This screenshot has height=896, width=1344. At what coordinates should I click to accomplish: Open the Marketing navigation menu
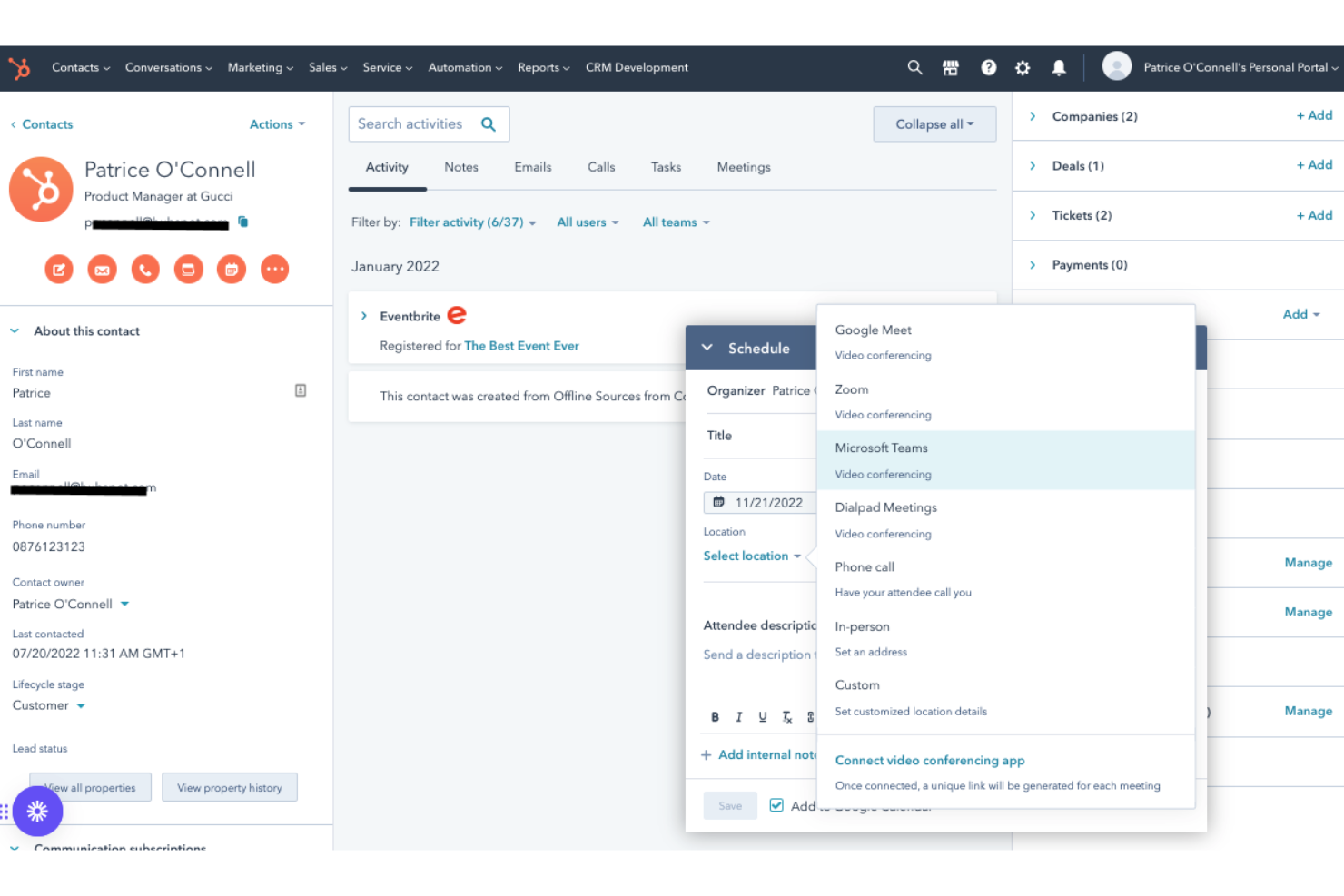[261, 67]
